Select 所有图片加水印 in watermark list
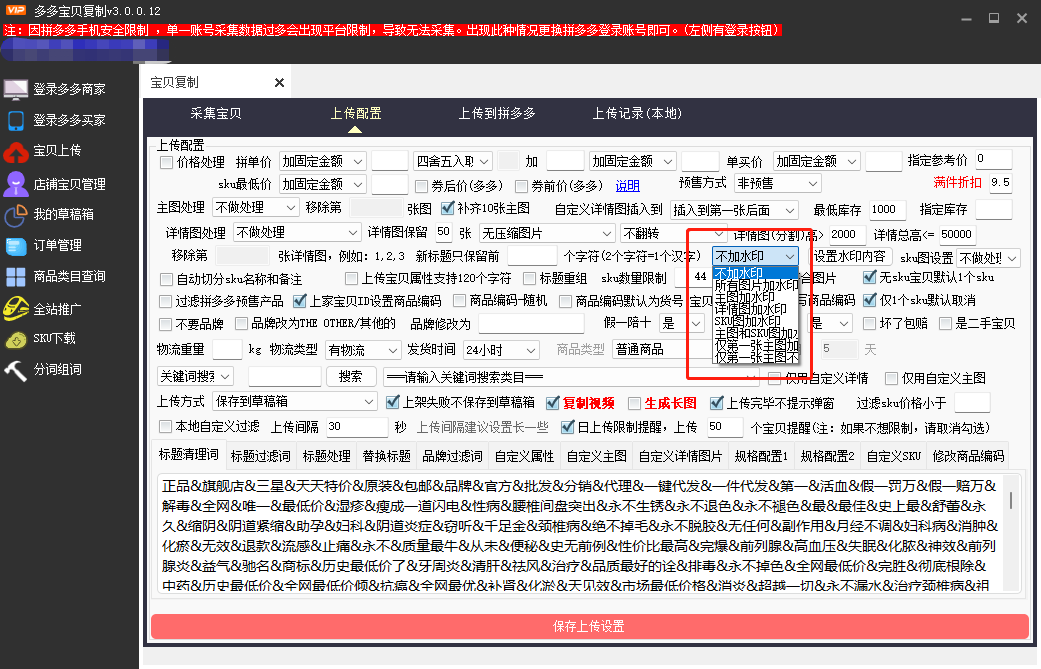1041x669 pixels. 756,285
